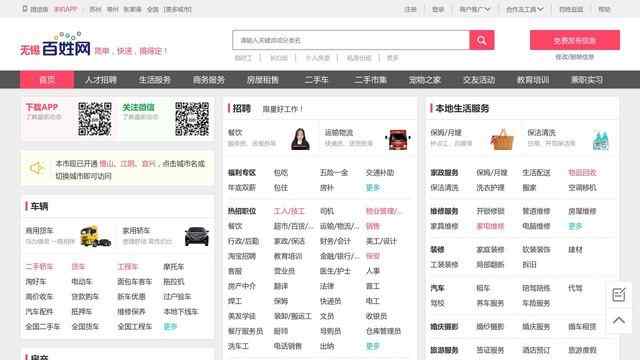
Task: Click the 美工/设计 job link
Action: 381,241
